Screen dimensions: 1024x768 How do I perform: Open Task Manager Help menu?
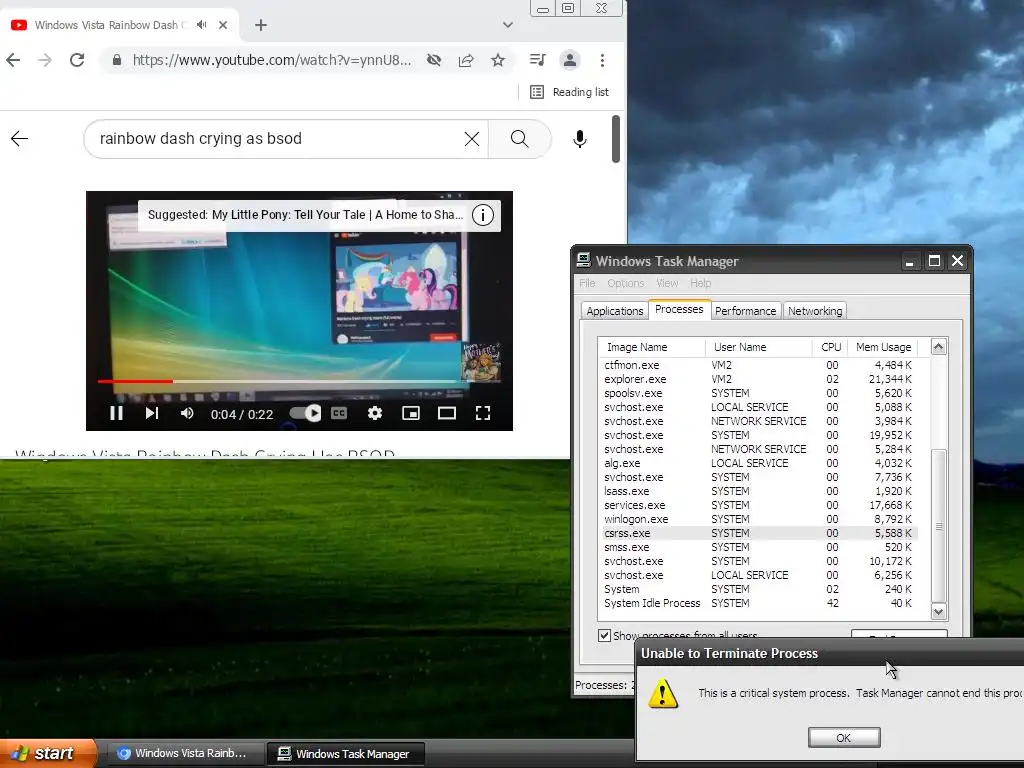point(700,283)
